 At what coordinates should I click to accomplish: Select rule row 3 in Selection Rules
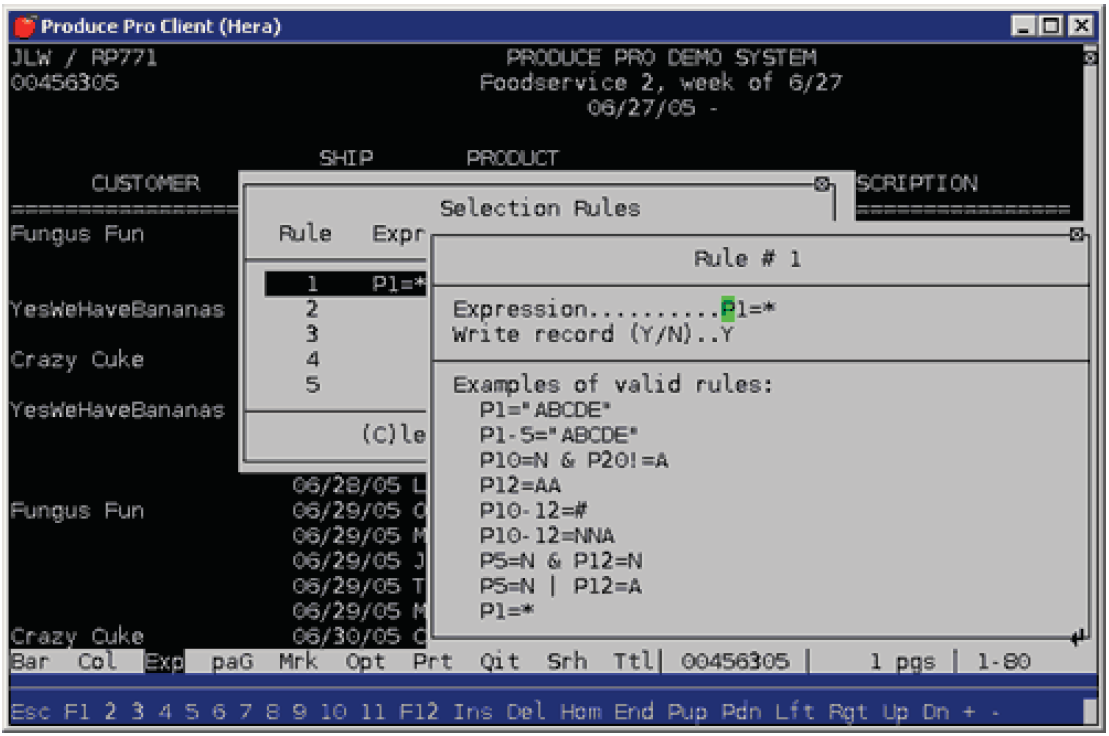[312, 334]
